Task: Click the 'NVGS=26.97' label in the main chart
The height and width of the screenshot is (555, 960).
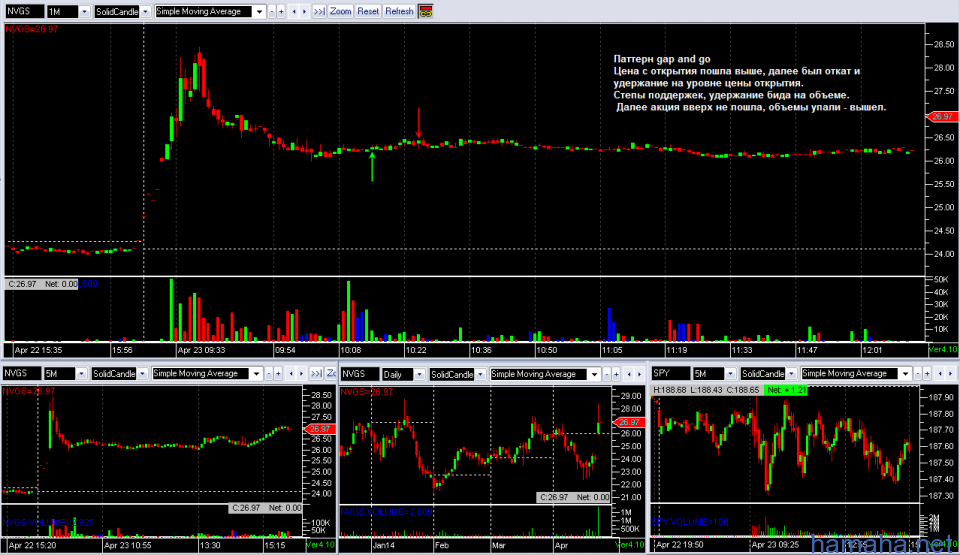Action: click(32, 29)
